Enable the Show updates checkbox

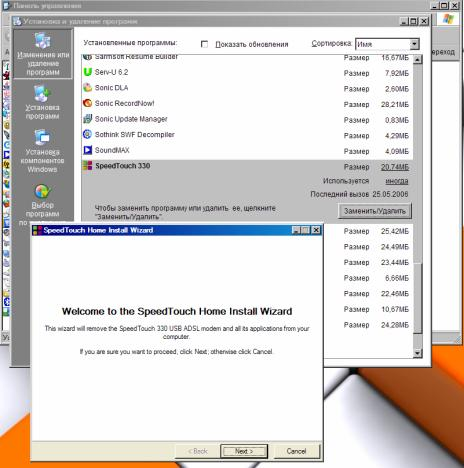coord(204,44)
